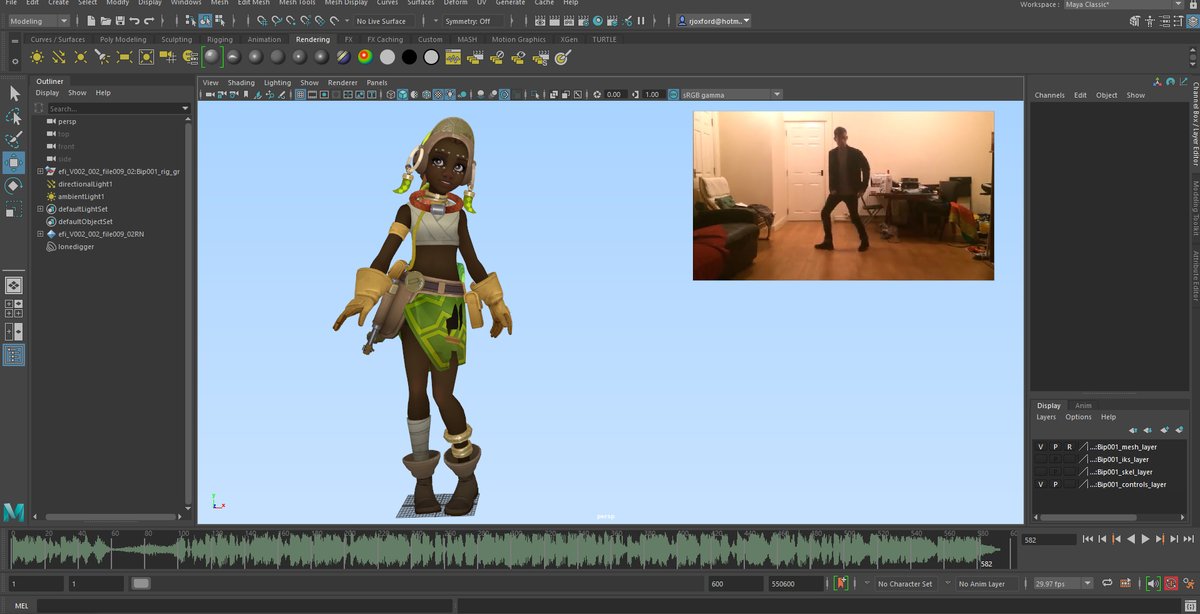Select lonedigger audio node in Outliner

point(75,246)
